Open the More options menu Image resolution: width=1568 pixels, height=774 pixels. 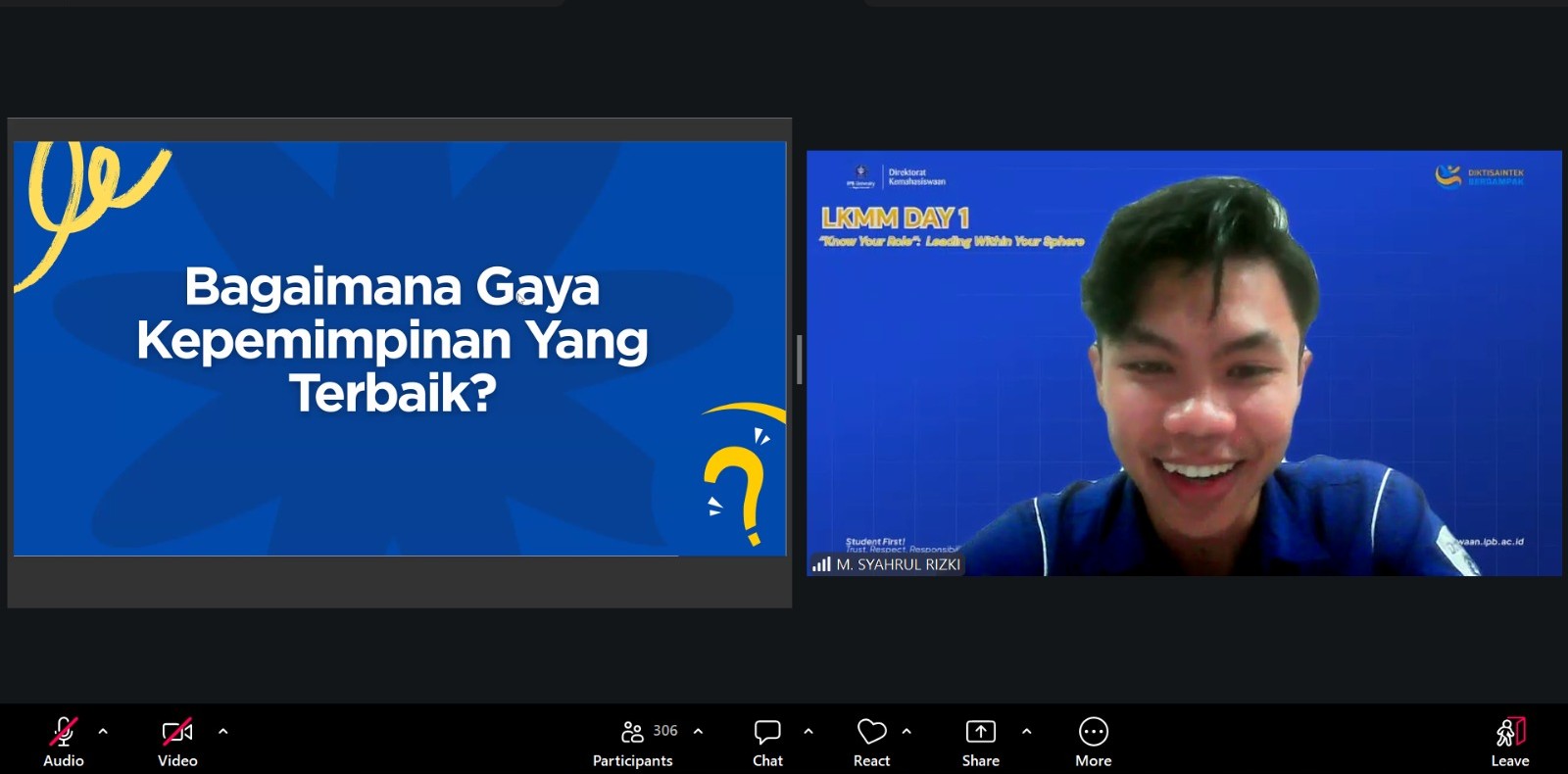[x=1094, y=743]
